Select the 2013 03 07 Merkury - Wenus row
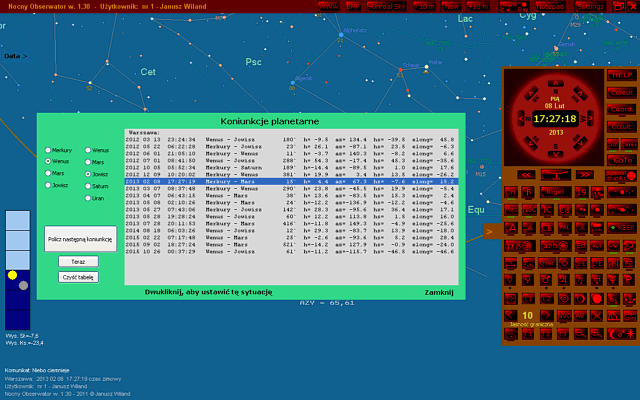The width and height of the screenshot is (640, 400). point(291,189)
